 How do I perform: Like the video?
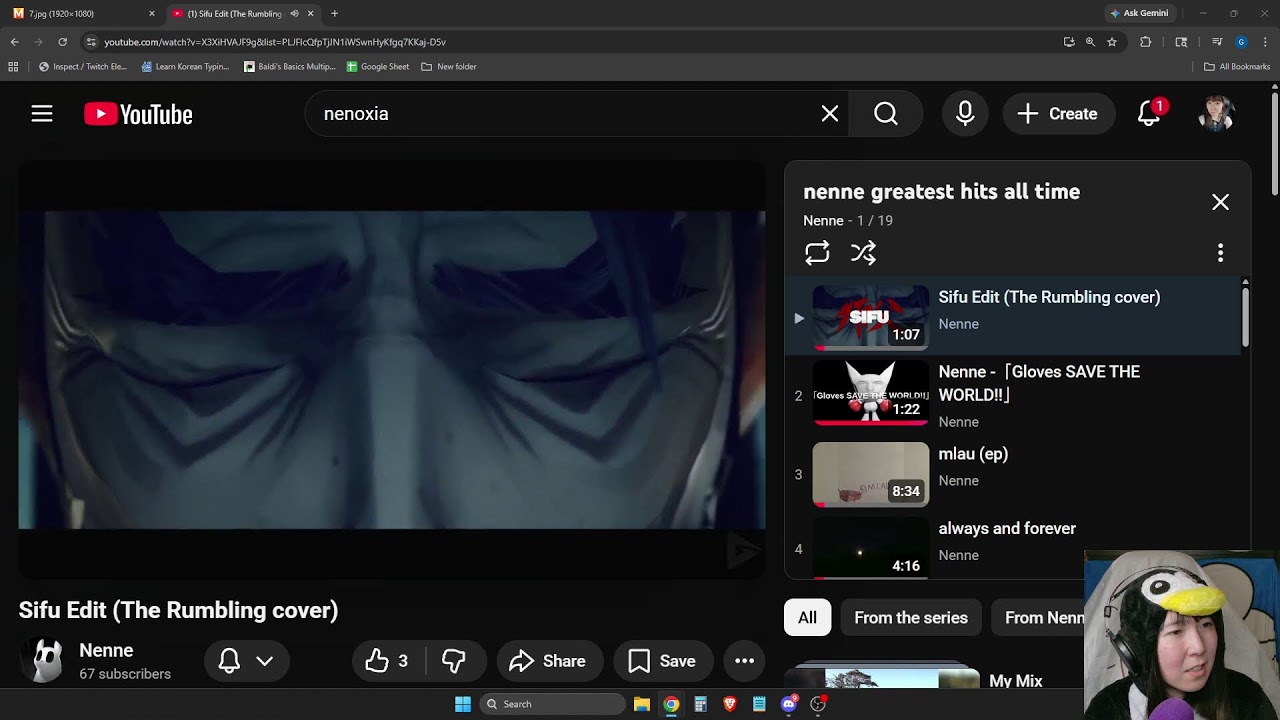click(388, 661)
